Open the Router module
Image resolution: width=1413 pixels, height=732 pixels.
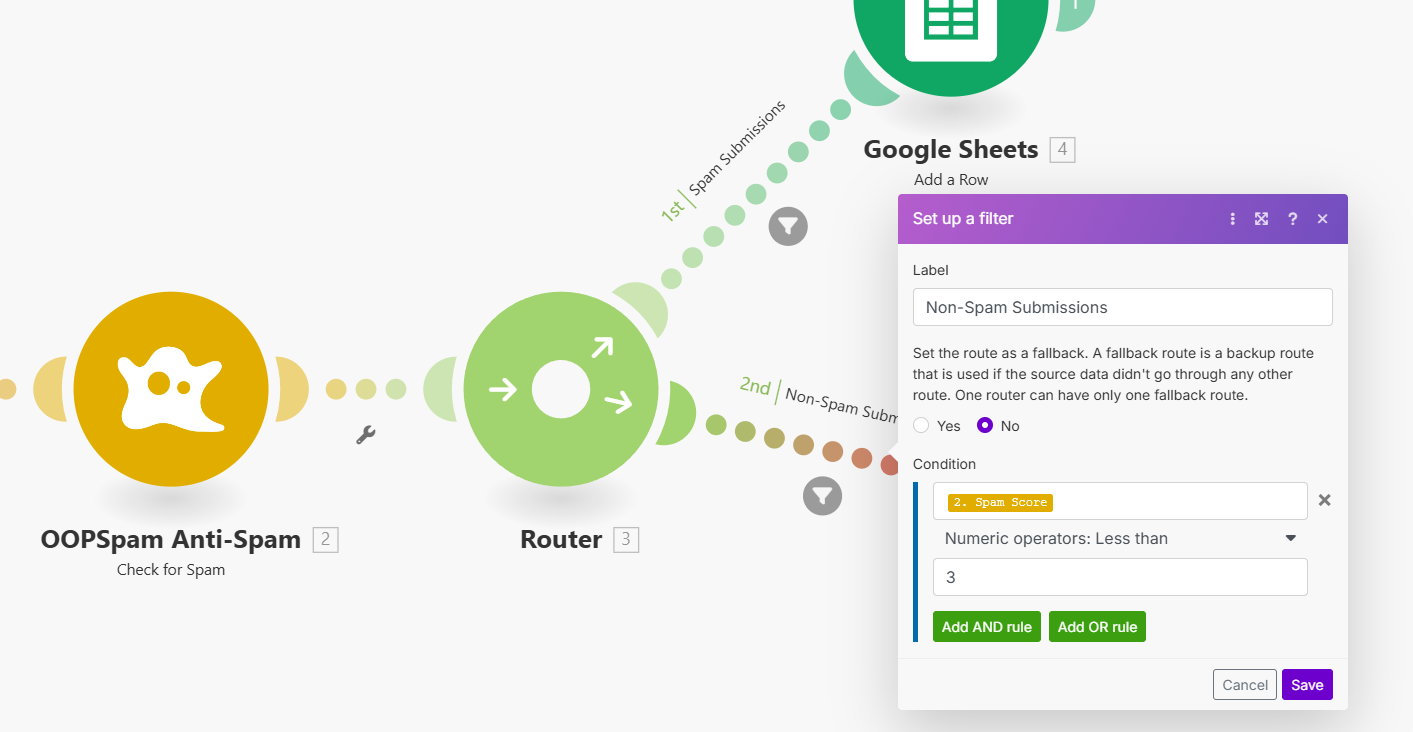[x=561, y=389]
